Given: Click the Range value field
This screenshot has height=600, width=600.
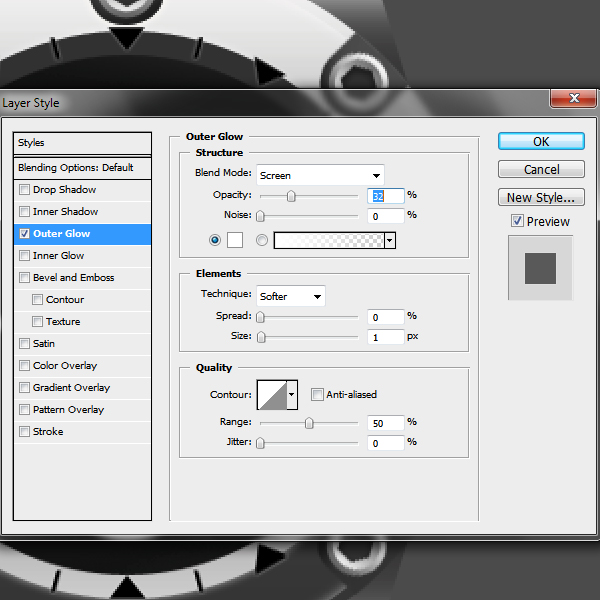Looking at the screenshot, I should 386,423.
